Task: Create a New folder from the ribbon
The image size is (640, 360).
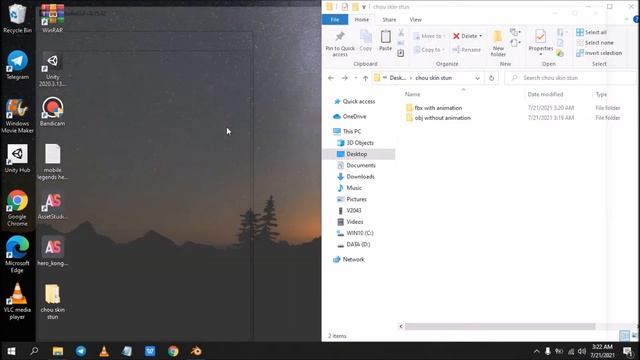Action: [x=498, y=43]
